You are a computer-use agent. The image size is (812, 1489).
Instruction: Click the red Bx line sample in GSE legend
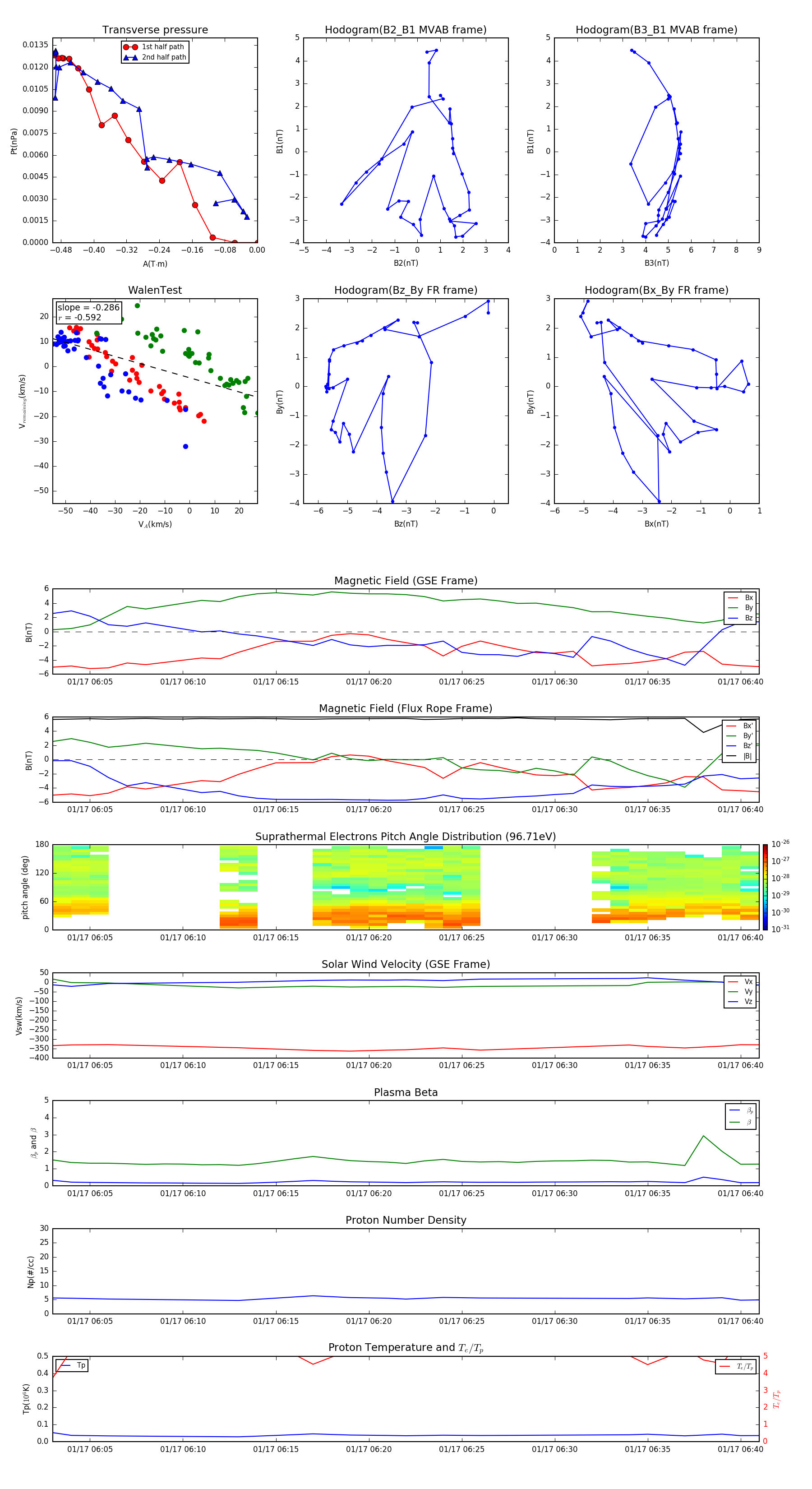pyautogui.click(x=733, y=598)
